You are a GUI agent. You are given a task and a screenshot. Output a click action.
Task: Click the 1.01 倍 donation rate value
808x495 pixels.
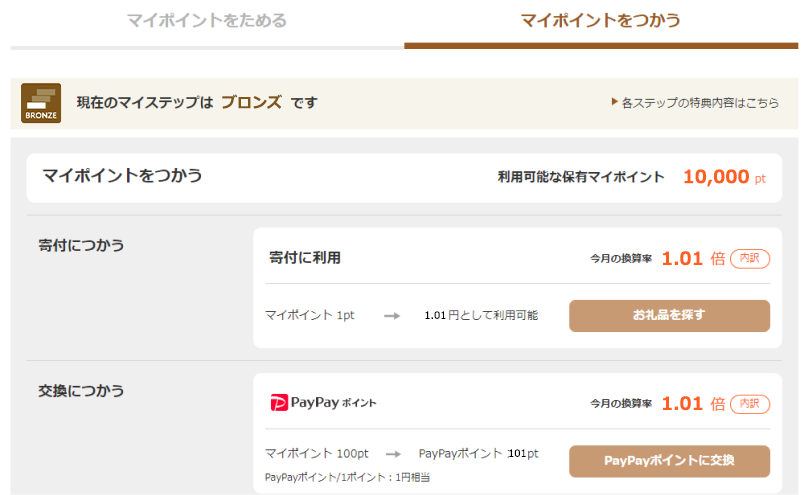pyautogui.click(x=693, y=259)
